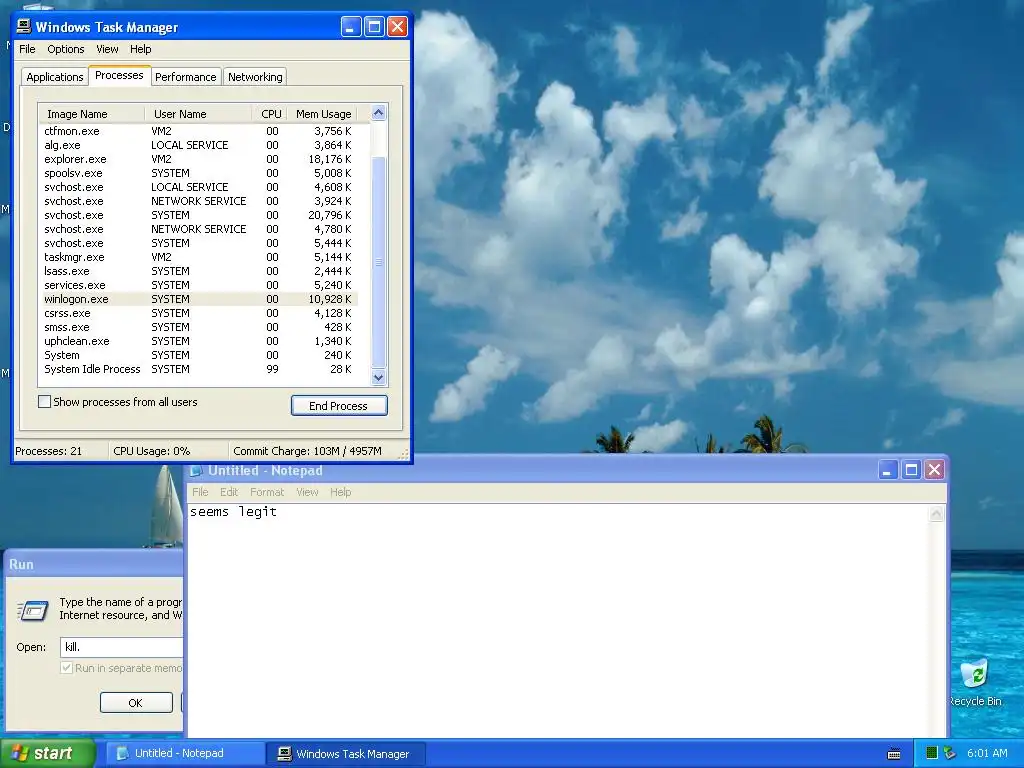Click the keyboard icon in the taskbar
1024x768 pixels.
(894, 754)
